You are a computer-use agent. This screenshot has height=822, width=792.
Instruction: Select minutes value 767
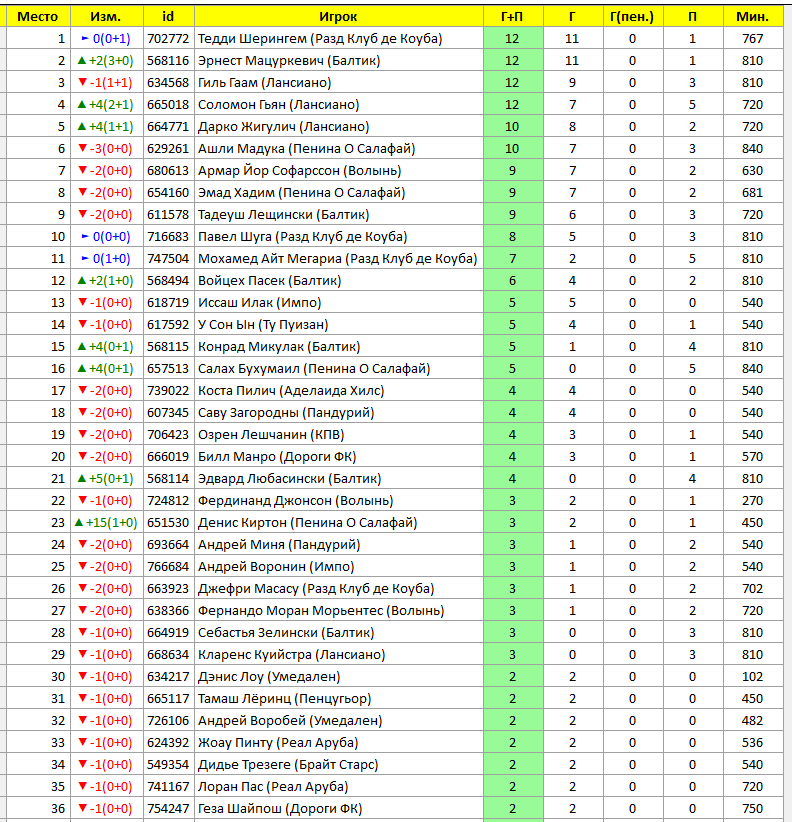click(x=753, y=38)
